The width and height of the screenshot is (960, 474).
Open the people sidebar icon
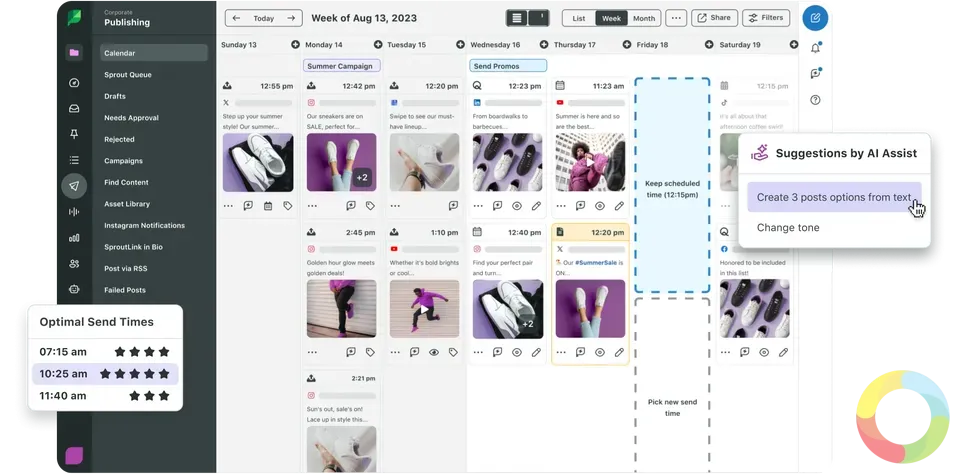pos(74,263)
